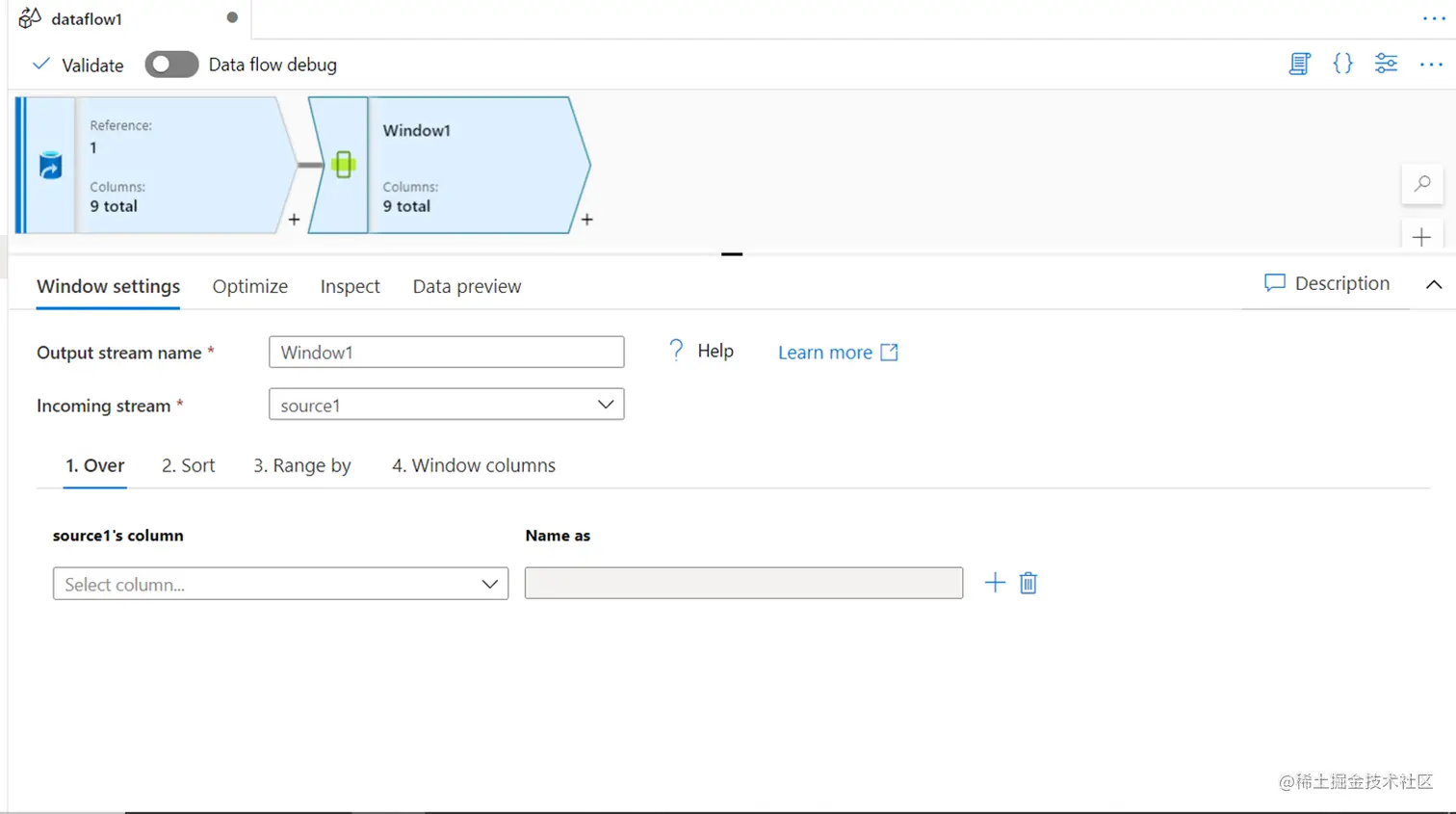Image resolution: width=1456 pixels, height=814 pixels.
Task: Open the Learn more link
Action: 838,353
